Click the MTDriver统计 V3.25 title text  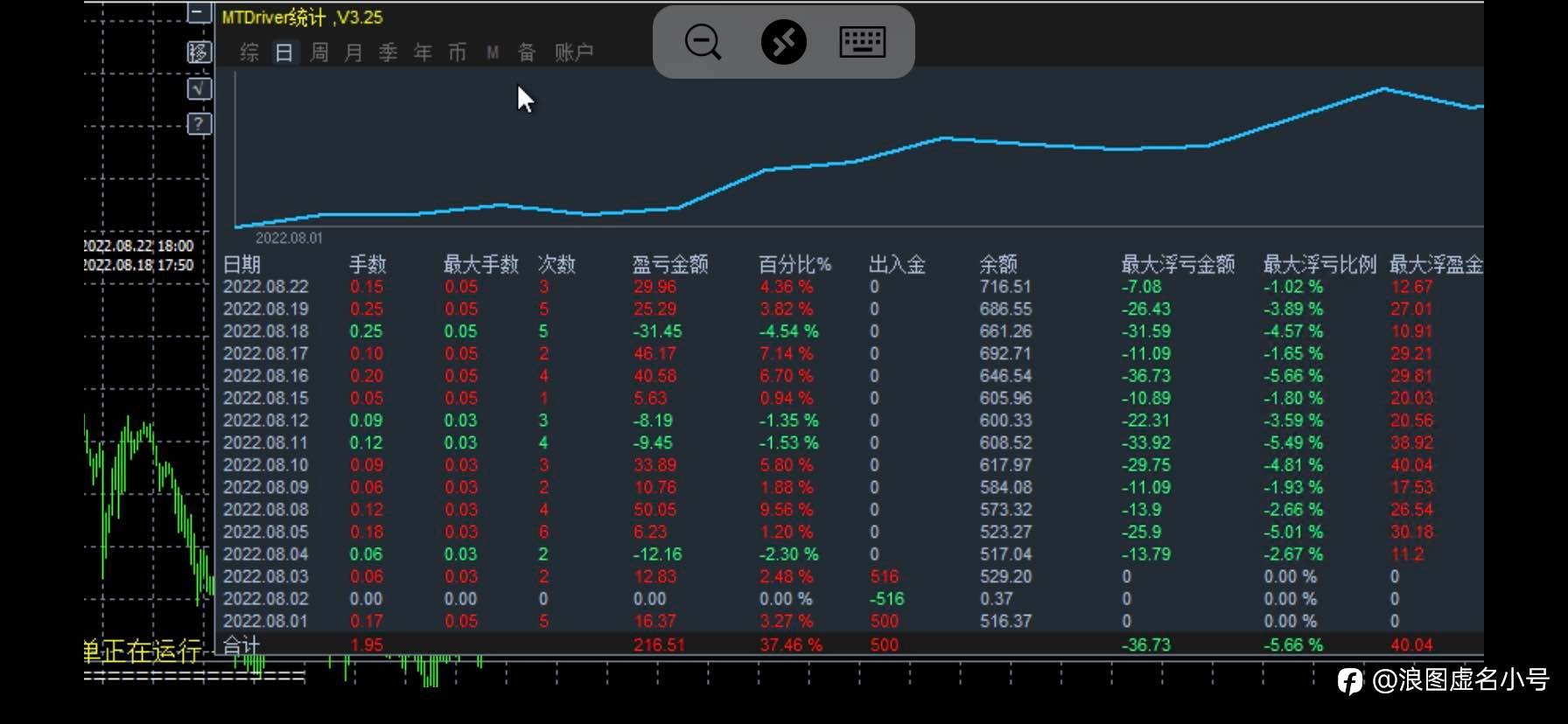(302, 17)
